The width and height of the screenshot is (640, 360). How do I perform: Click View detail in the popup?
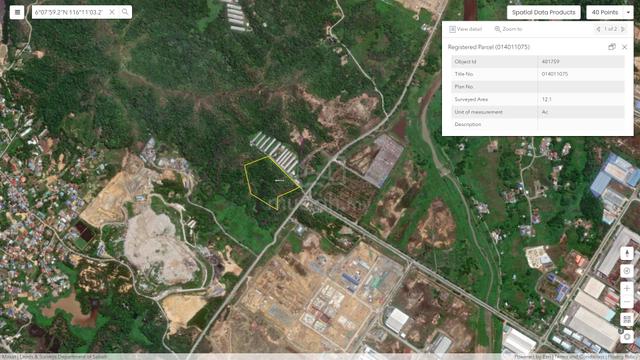click(466, 29)
